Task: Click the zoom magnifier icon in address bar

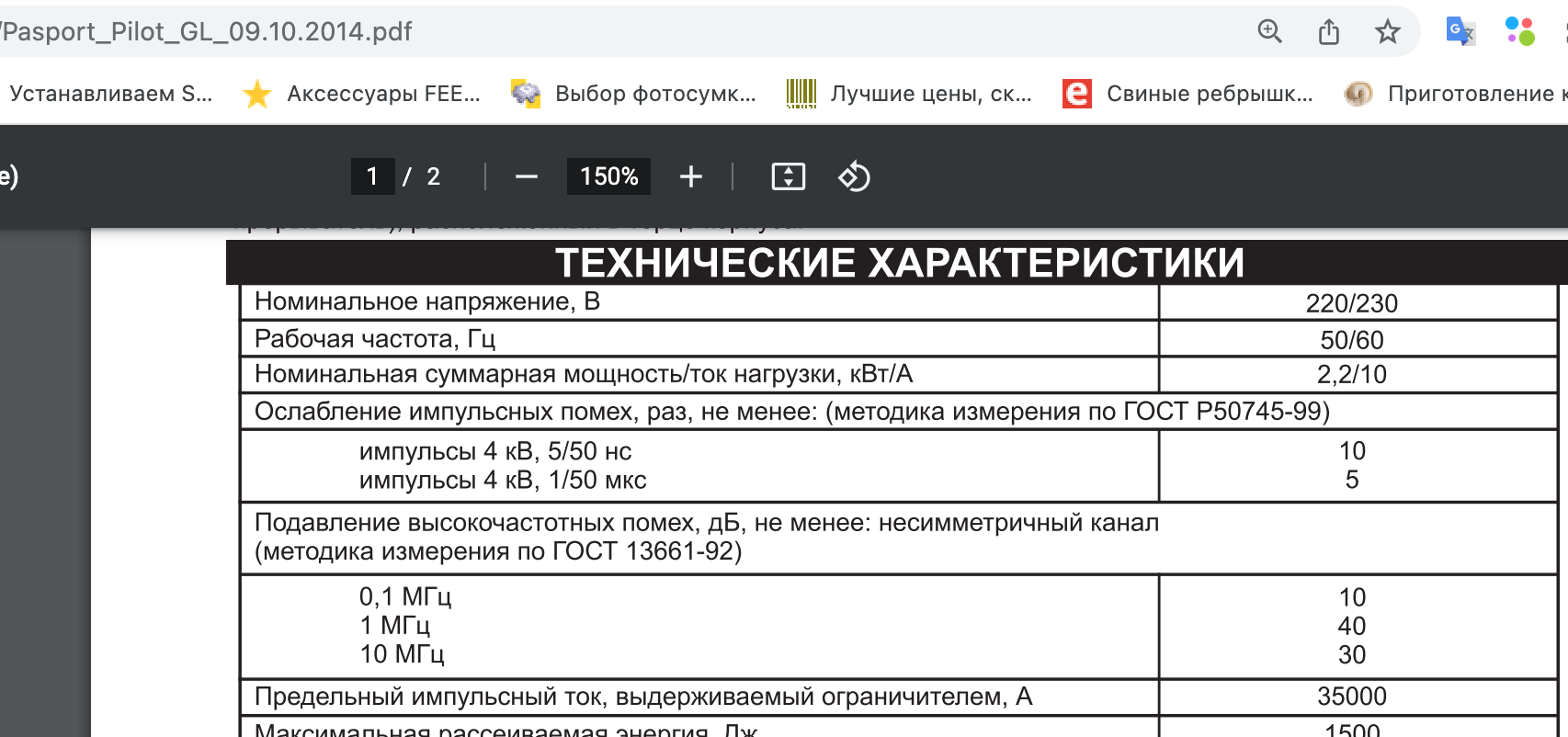Action: pyautogui.click(x=1269, y=32)
